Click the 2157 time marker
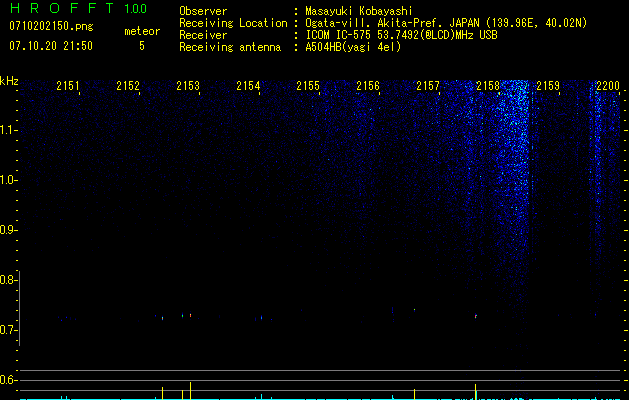The height and width of the screenshot is (400, 629). pos(428,86)
